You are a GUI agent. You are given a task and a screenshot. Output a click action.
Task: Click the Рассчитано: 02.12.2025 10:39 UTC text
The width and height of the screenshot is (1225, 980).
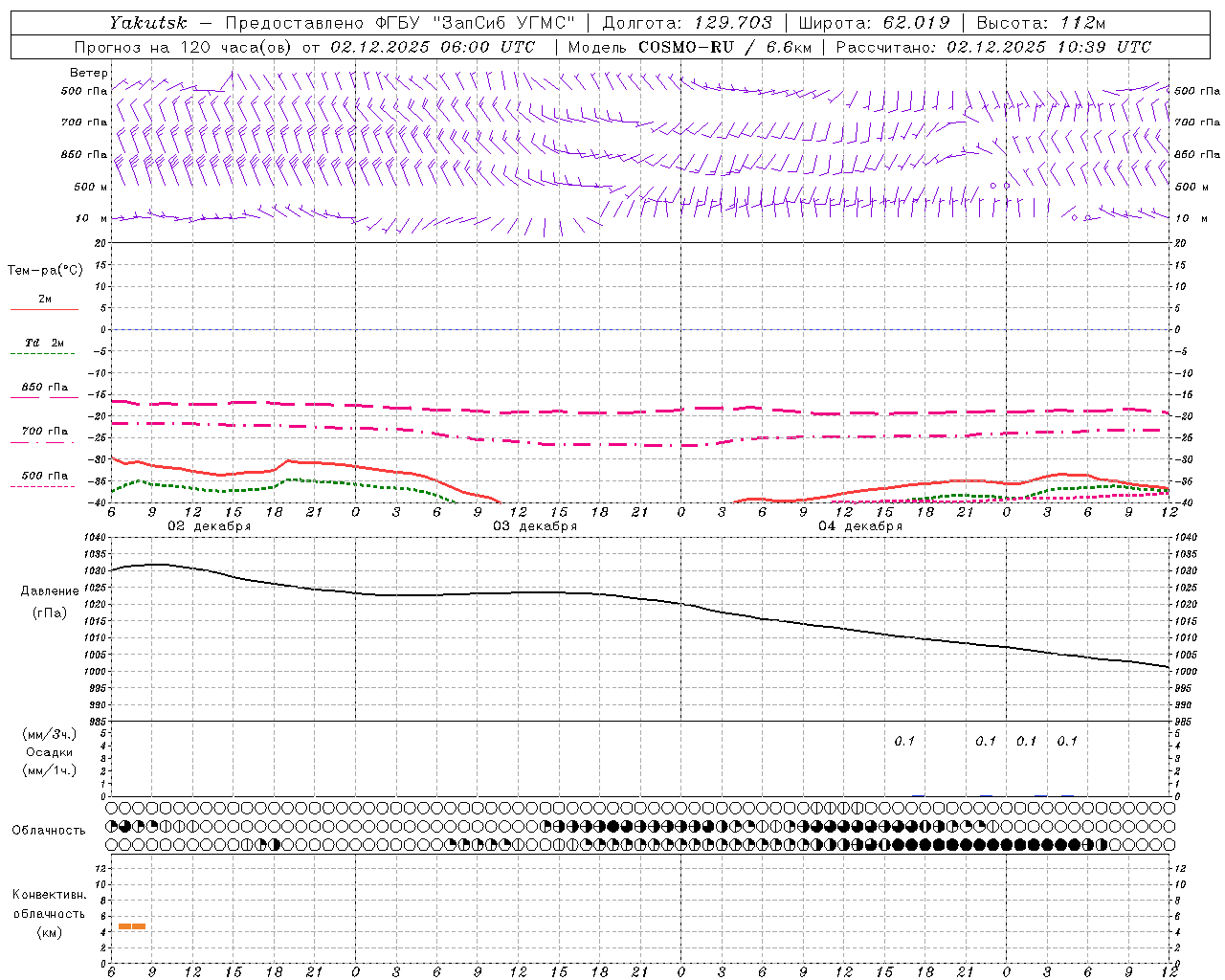coord(993,47)
